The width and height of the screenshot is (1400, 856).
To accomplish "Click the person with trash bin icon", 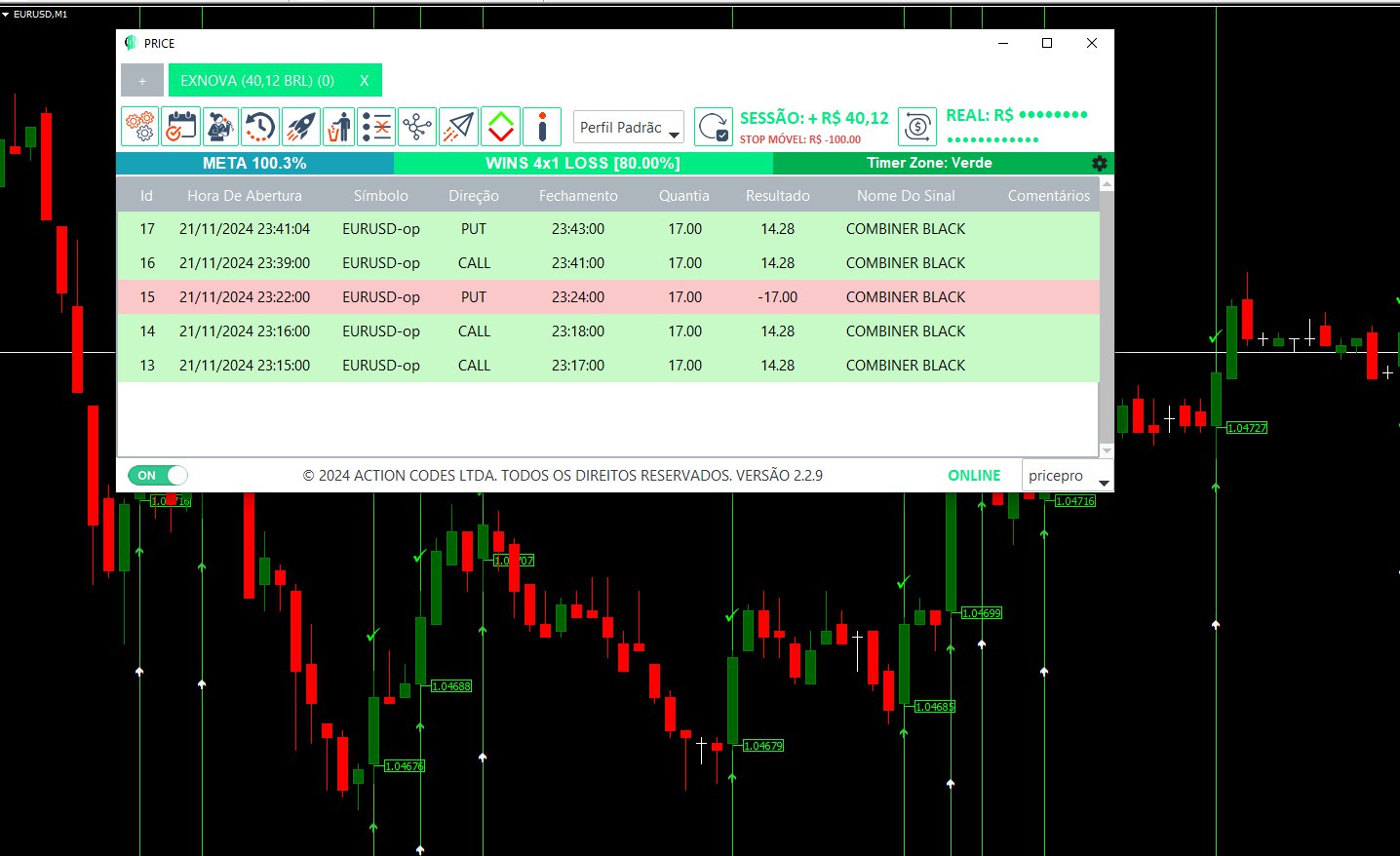I will click(339, 127).
